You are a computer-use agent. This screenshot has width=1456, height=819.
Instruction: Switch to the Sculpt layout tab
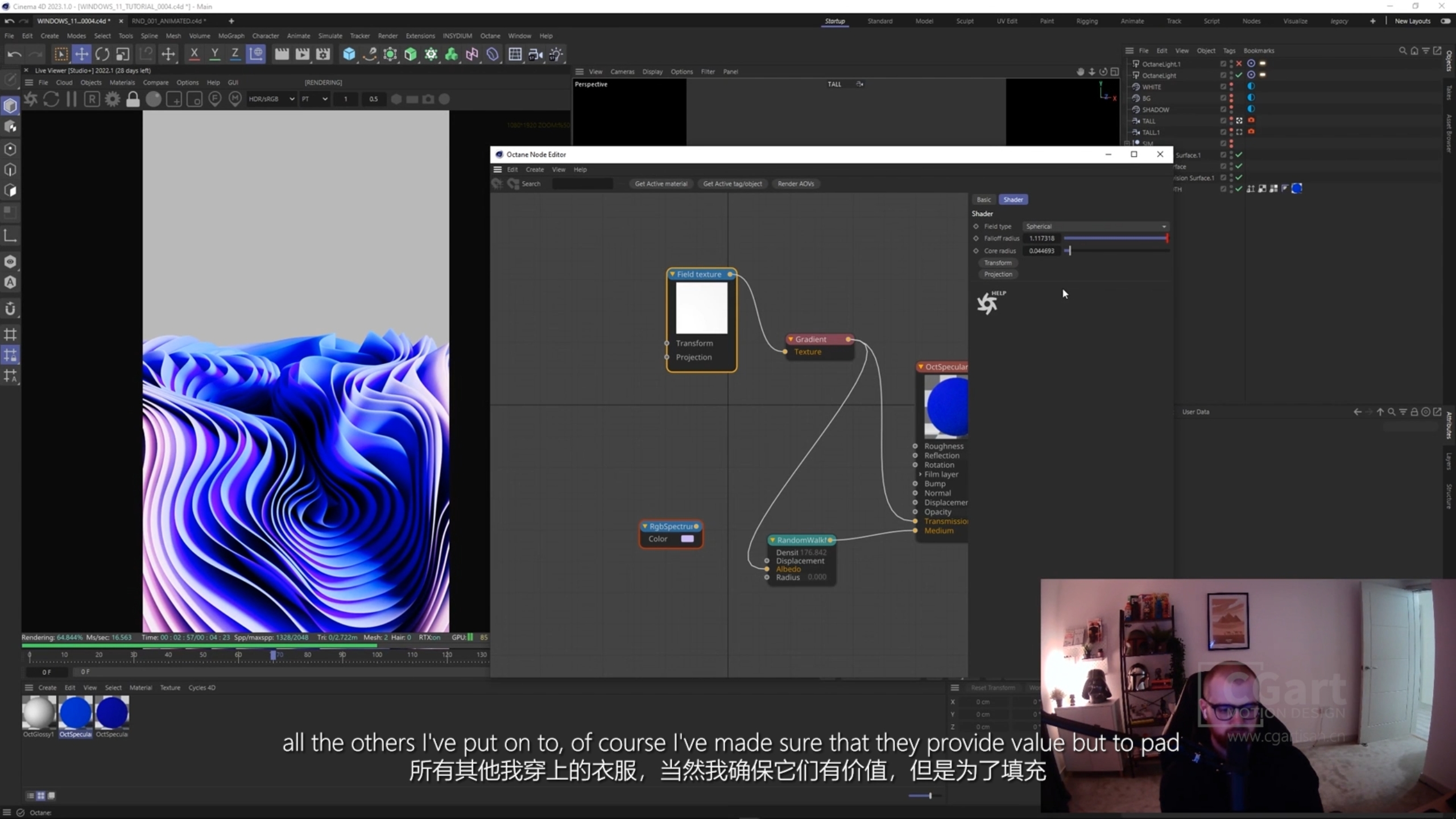click(965, 21)
